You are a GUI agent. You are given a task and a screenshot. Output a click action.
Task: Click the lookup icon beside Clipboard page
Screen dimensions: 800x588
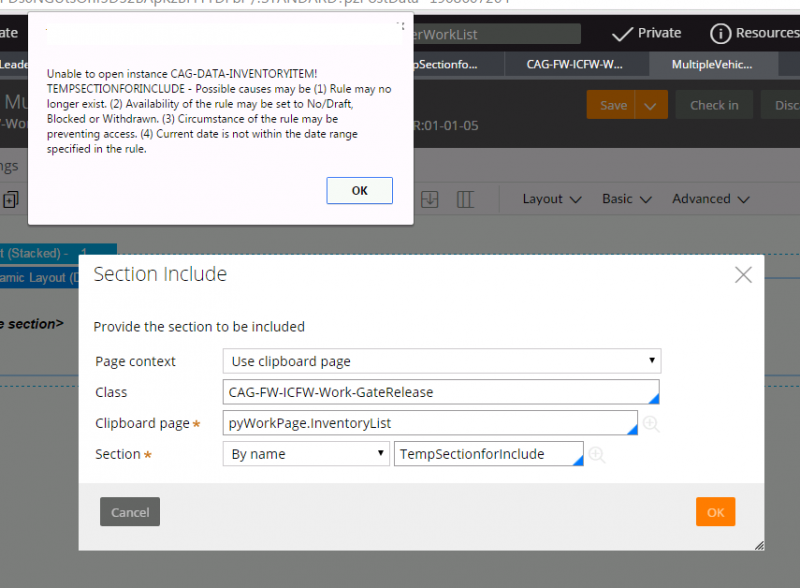coord(651,424)
